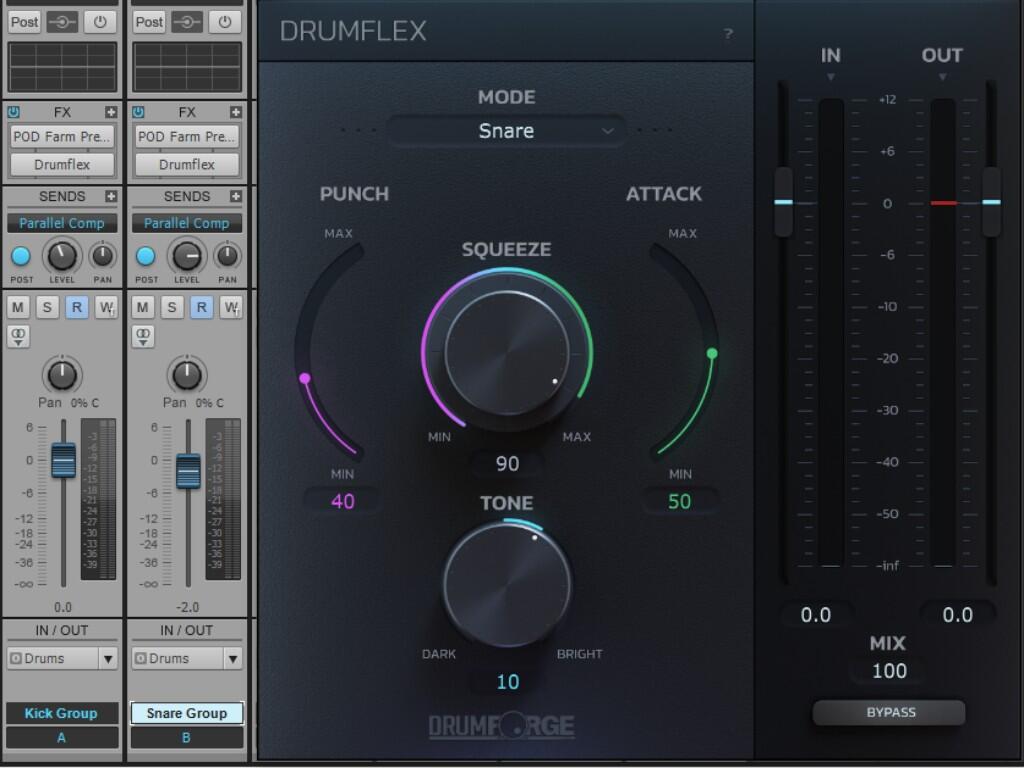The height and width of the screenshot is (768, 1024).
Task: Add an effect to Snare Group FX rack
Action: click(x=236, y=112)
